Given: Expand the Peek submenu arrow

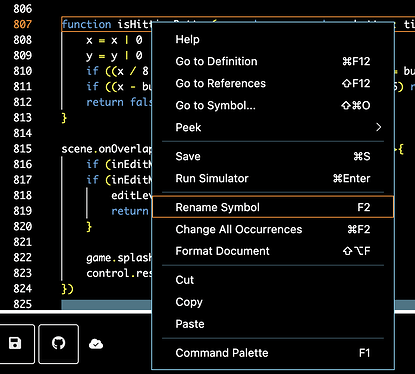Looking at the screenshot, I should coord(378,127).
